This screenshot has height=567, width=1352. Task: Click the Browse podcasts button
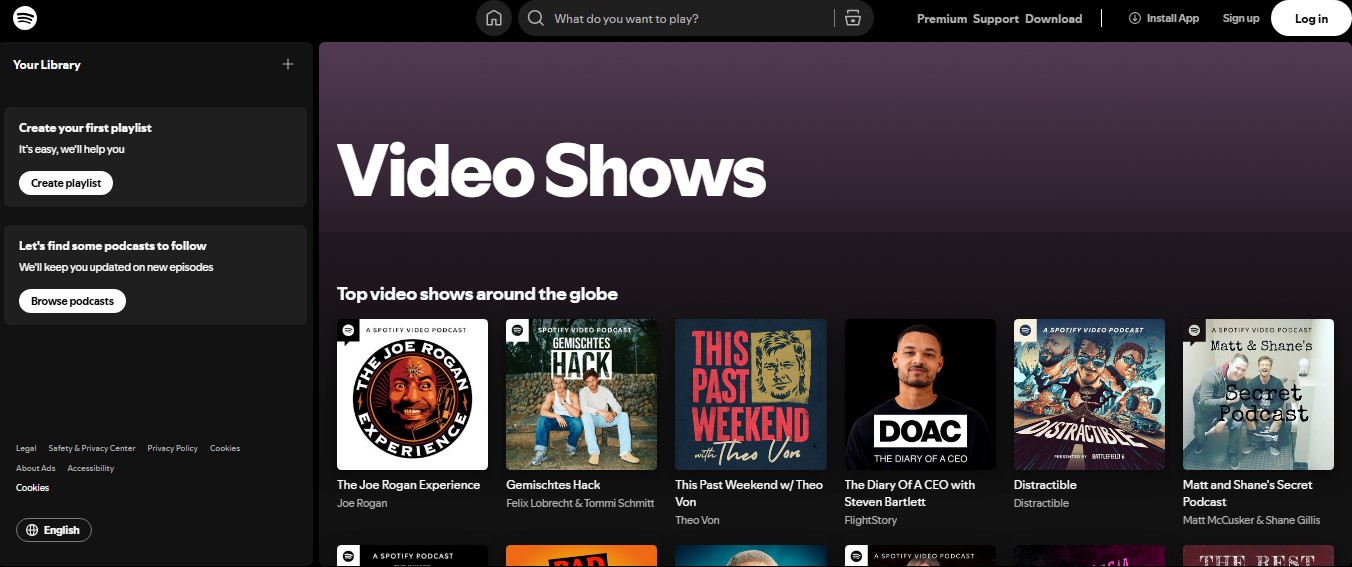click(x=72, y=301)
